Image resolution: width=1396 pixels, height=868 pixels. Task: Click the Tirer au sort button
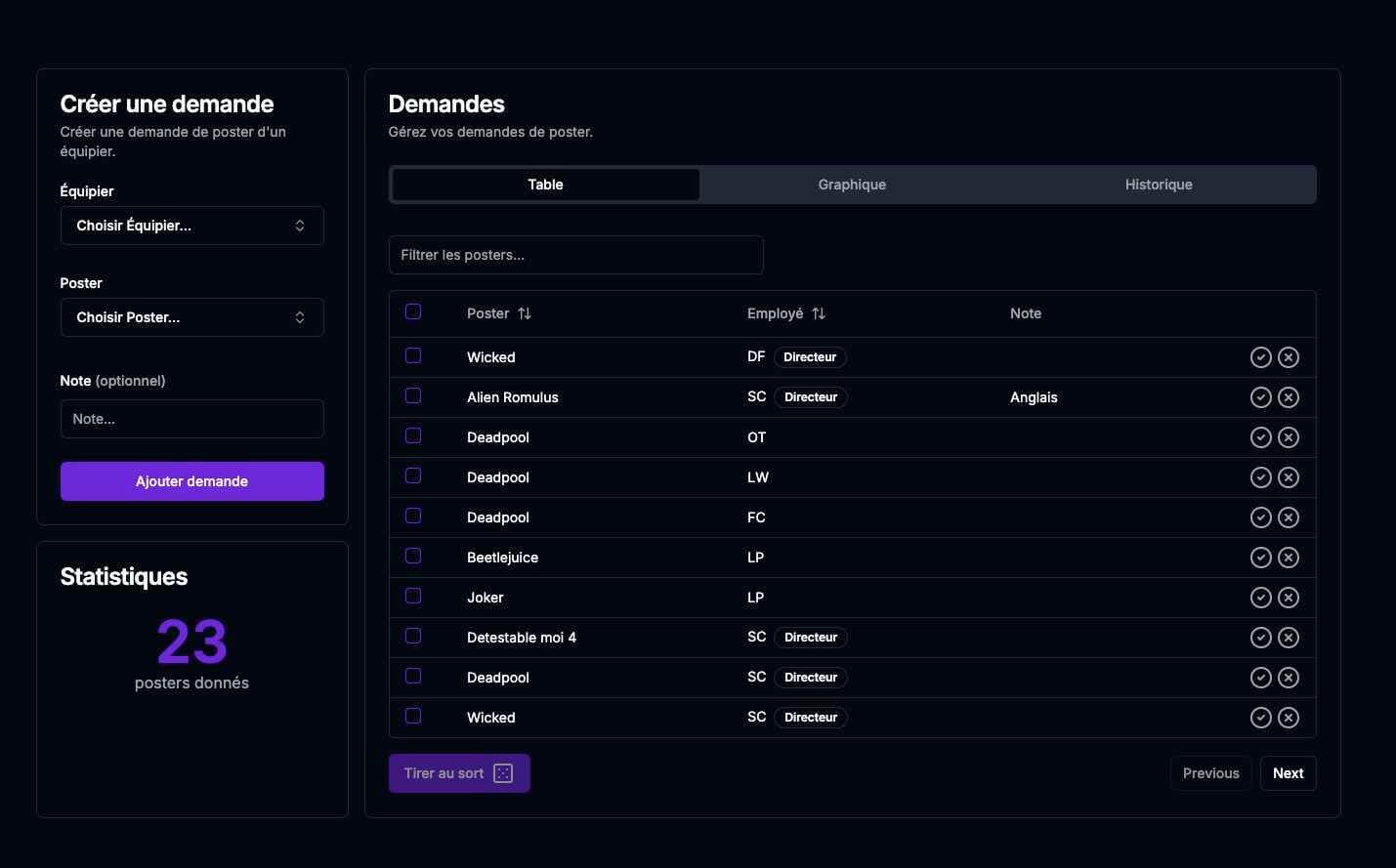pos(459,773)
